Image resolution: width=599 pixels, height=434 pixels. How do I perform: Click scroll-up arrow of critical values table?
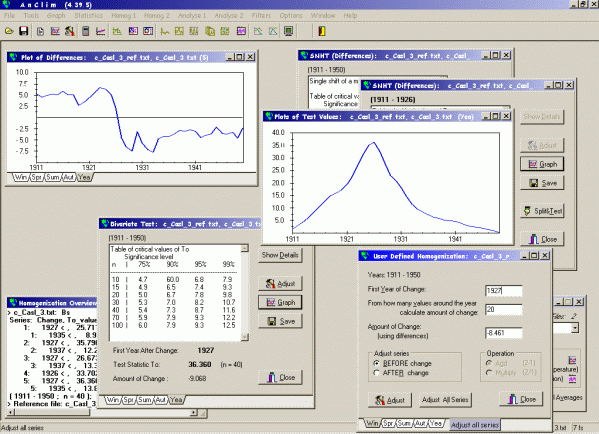[245, 249]
